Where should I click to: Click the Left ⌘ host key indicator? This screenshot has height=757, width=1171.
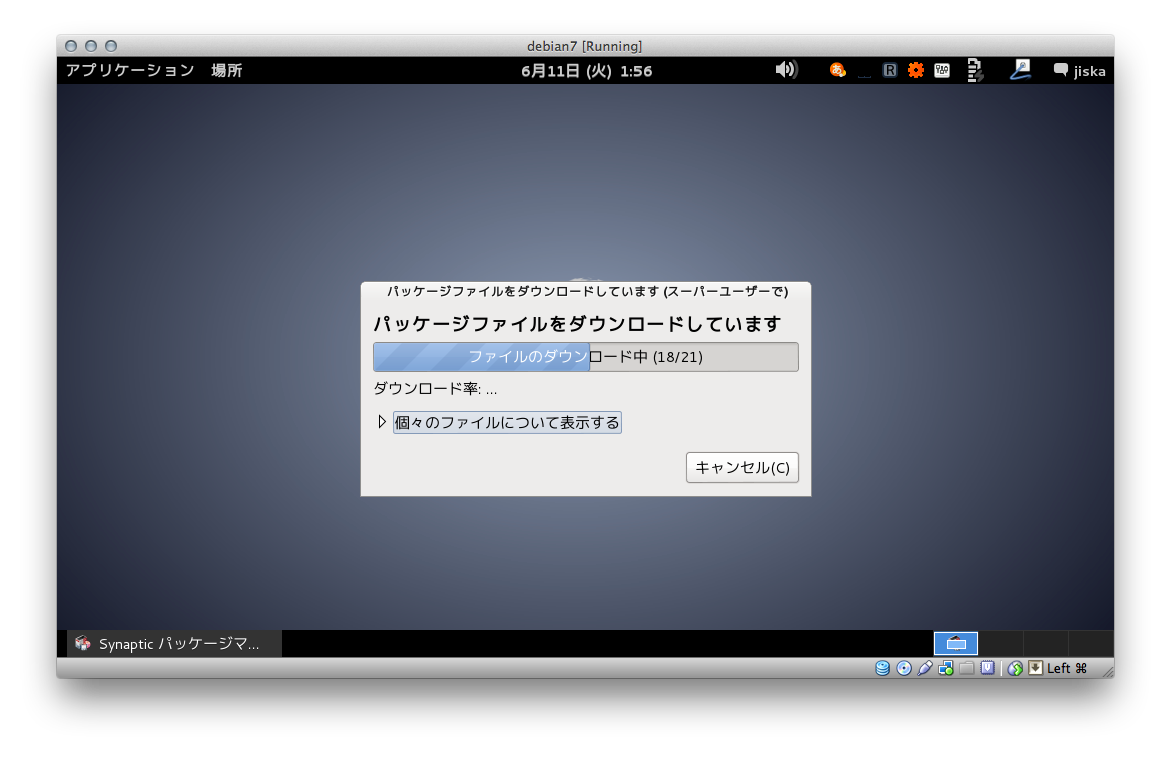[1067, 668]
